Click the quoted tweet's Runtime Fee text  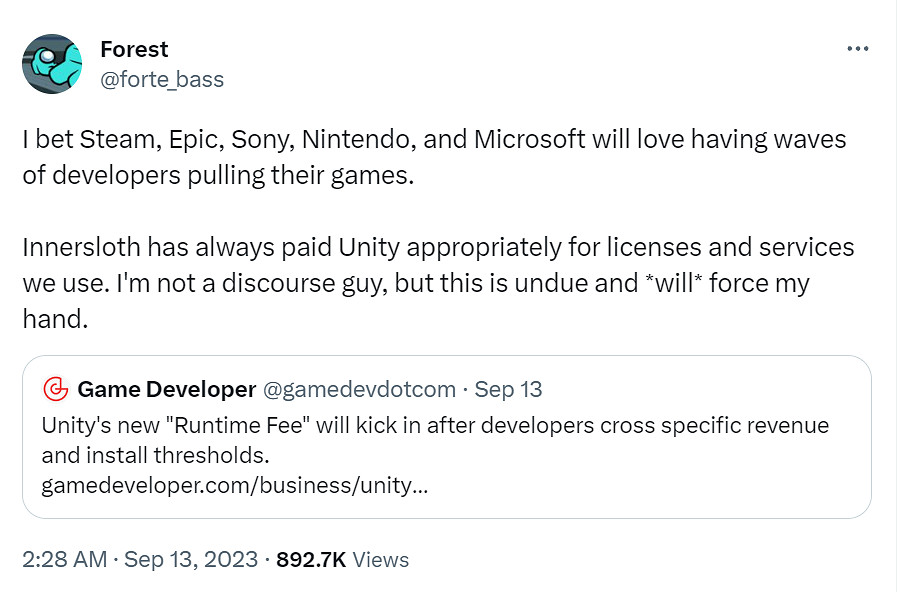coord(240,424)
